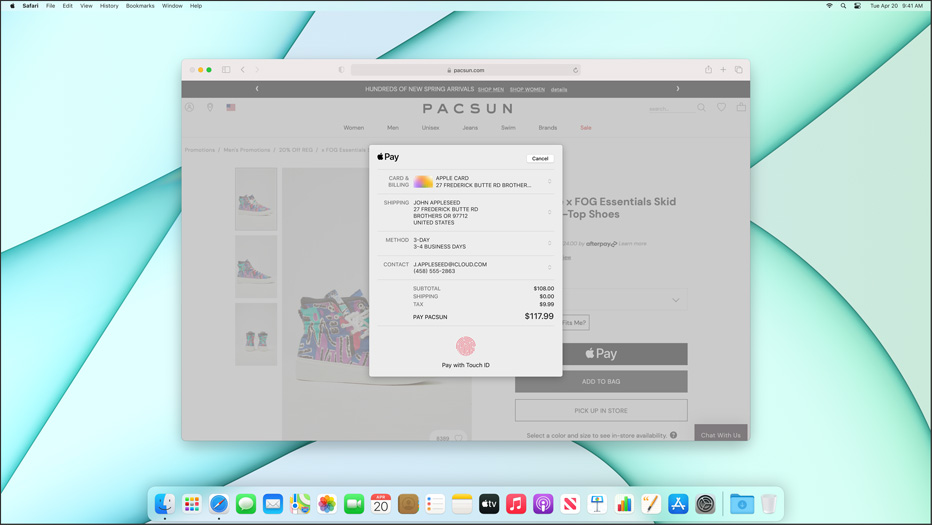The height and width of the screenshot is (525, 932).
Task: Click the SHOP WOMEN link
Action: pos(527,90)
